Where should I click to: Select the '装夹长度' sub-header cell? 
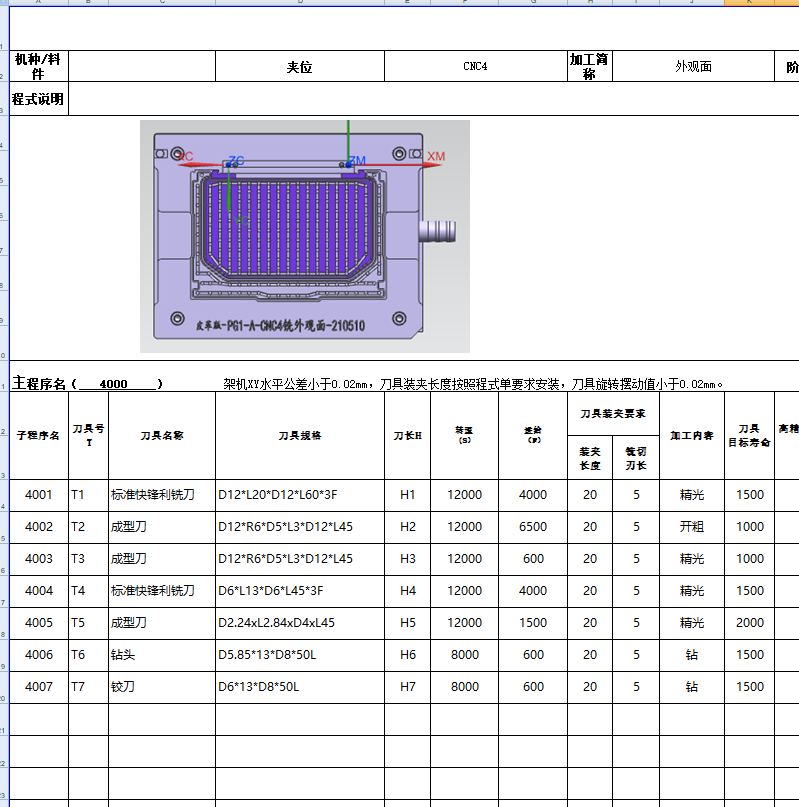pos(590,458)
